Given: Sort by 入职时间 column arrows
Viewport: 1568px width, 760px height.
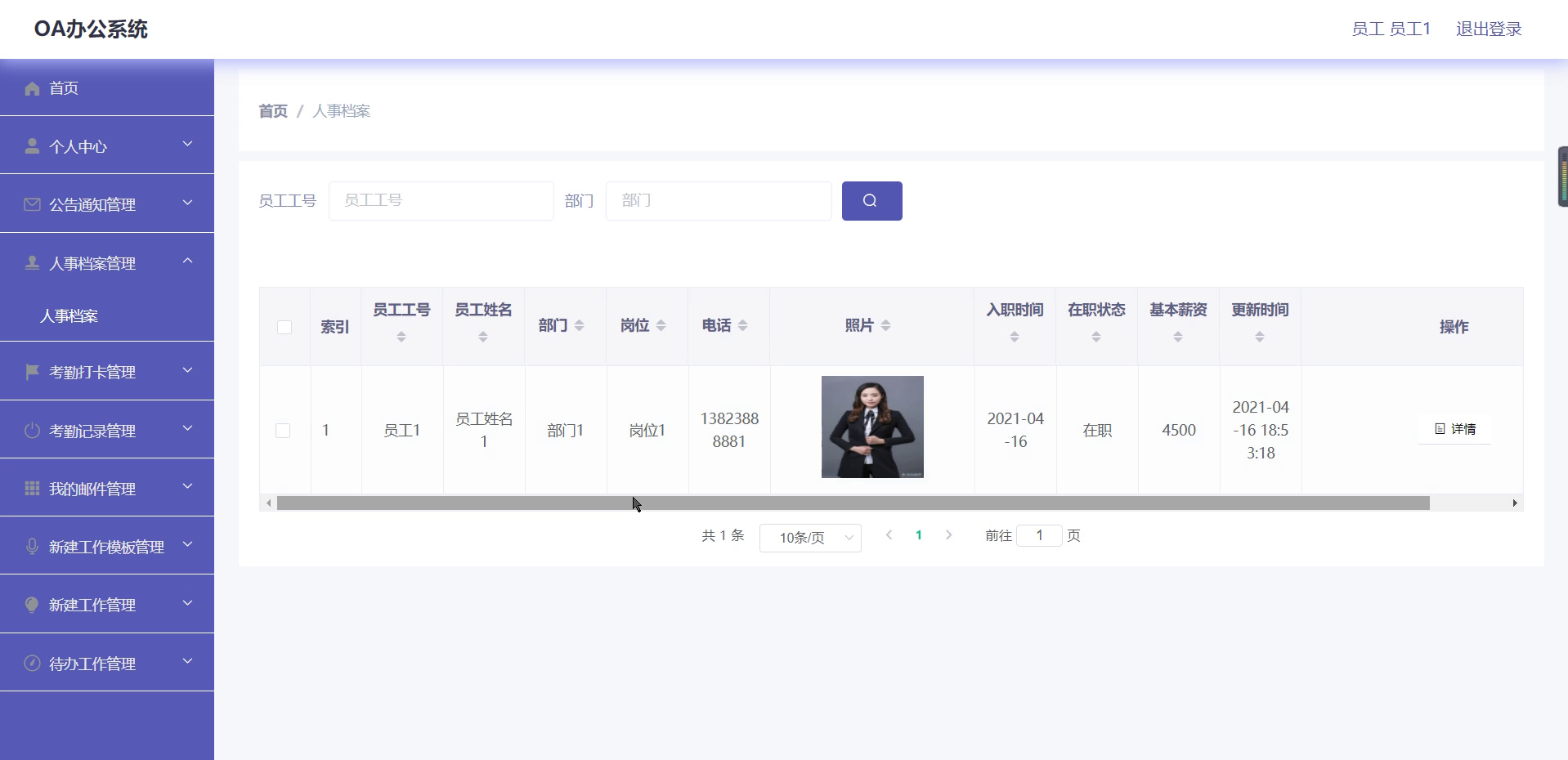Looking at the screenshot, I should pos(1015,337).
